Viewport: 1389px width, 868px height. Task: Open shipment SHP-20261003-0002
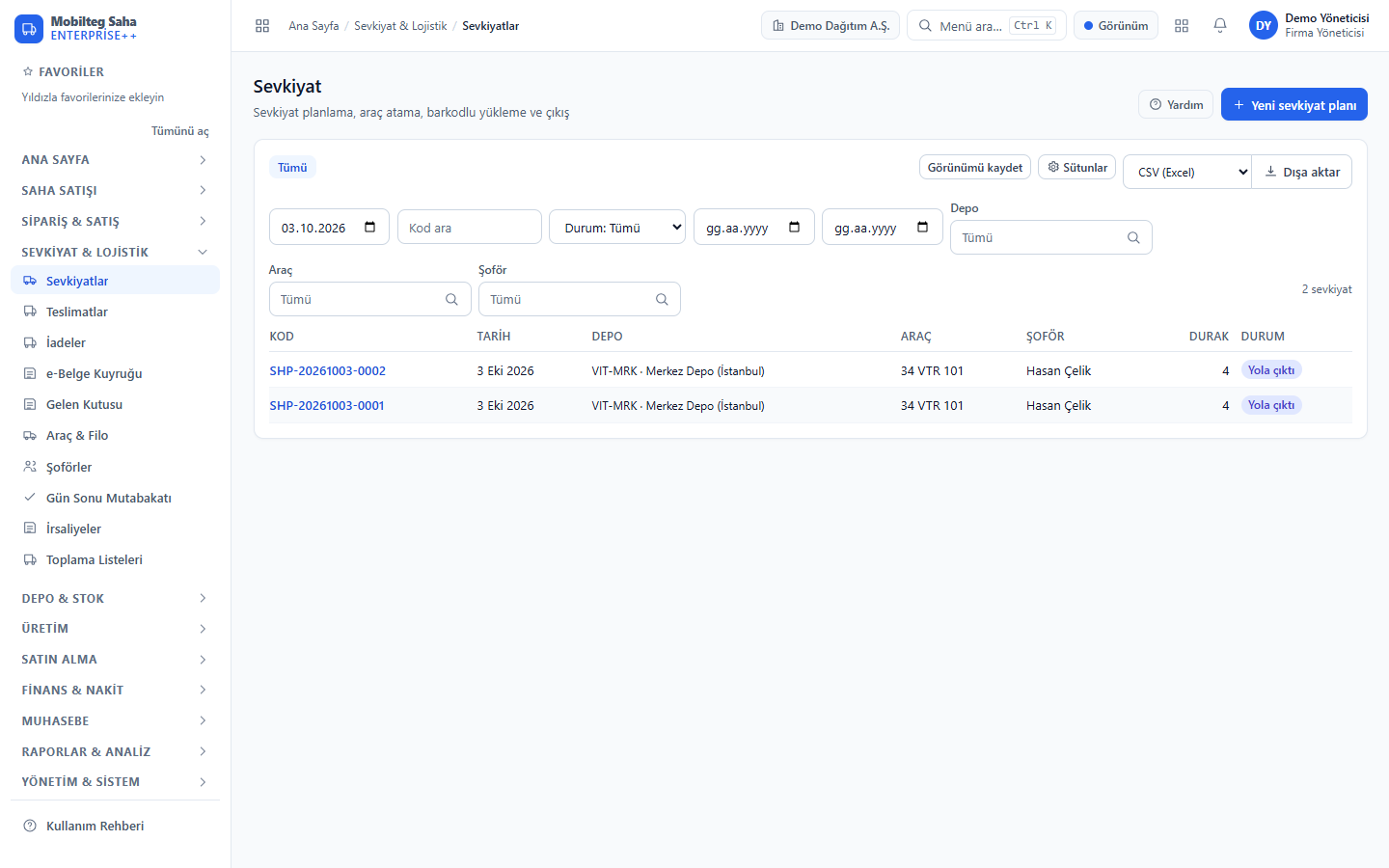tap(327, 370)
